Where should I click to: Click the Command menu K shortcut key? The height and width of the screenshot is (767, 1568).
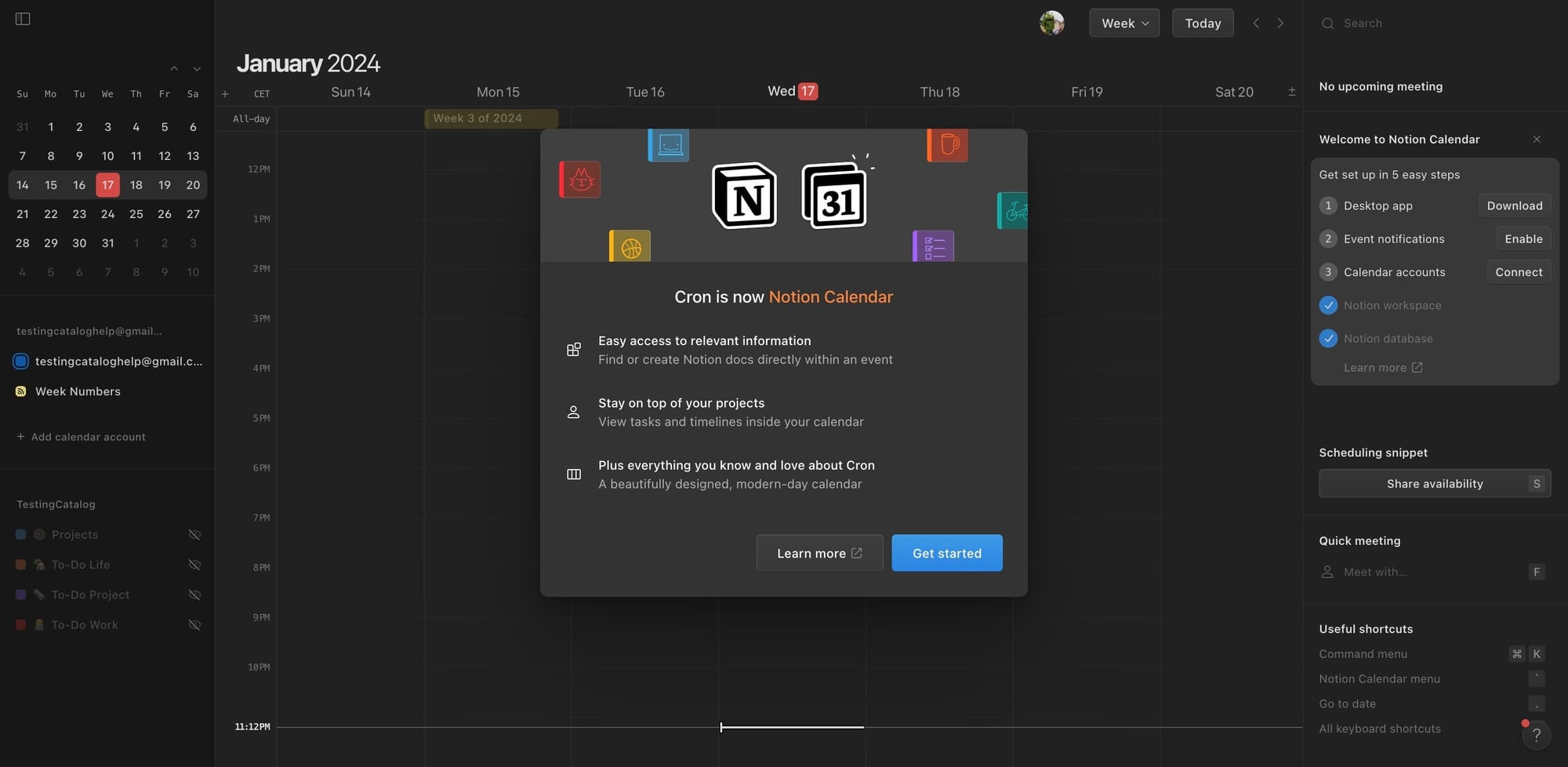pos(1537,654)
